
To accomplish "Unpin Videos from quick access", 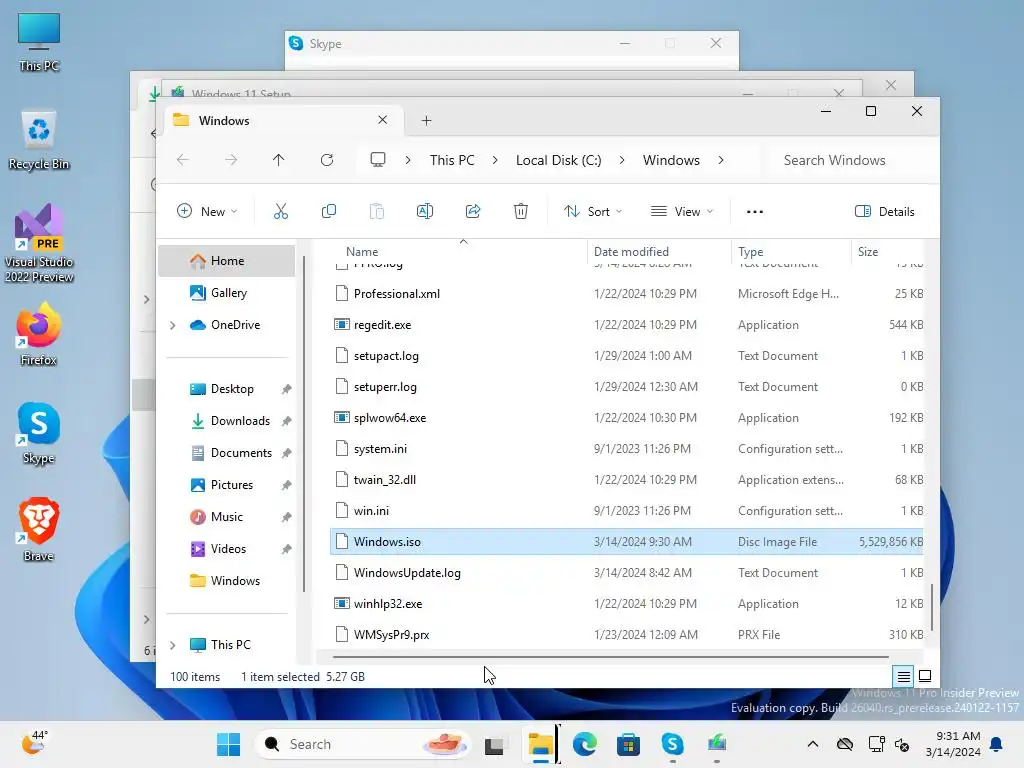I will coord(286,549).
